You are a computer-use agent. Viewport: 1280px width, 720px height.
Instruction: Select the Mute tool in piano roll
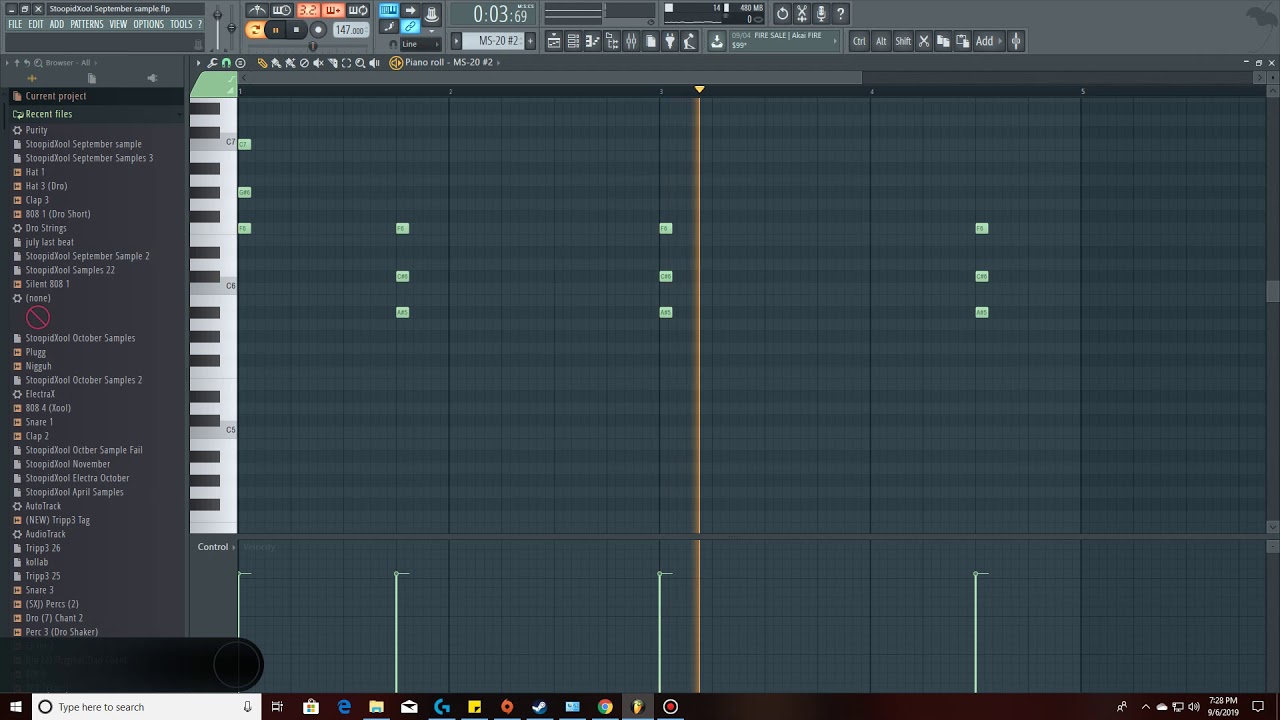click(318, 62)
